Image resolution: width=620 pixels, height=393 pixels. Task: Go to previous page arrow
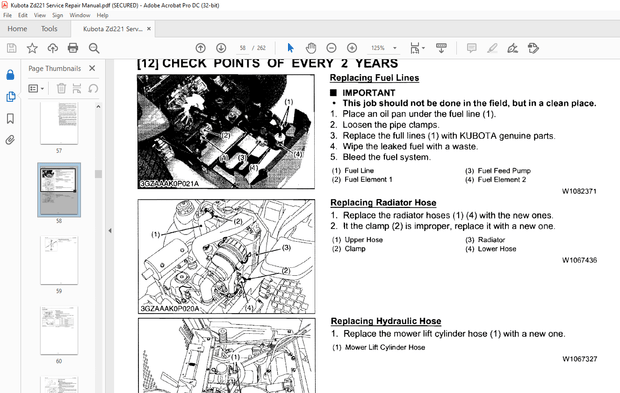pos(200,48)
